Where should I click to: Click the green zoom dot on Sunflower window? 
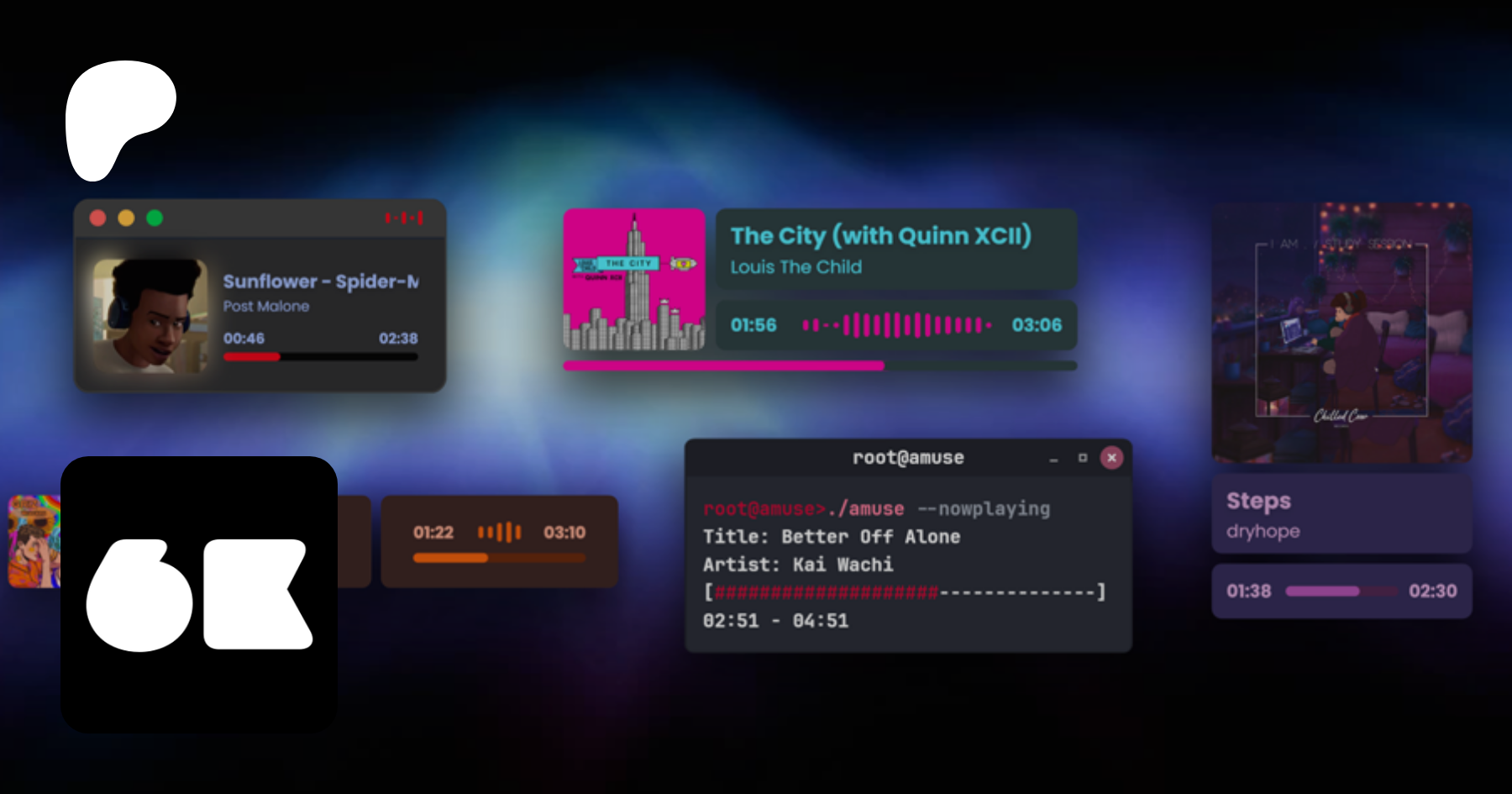pos(155,218)
